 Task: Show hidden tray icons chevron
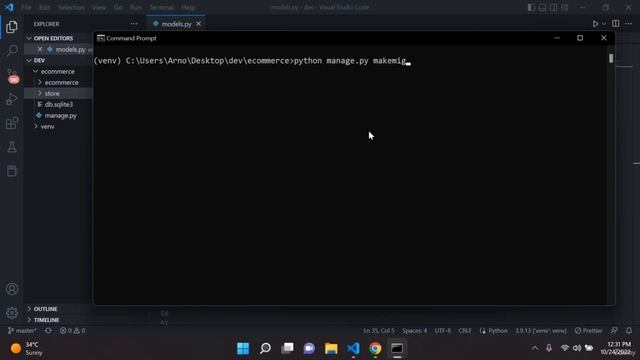tap(535, 348)
